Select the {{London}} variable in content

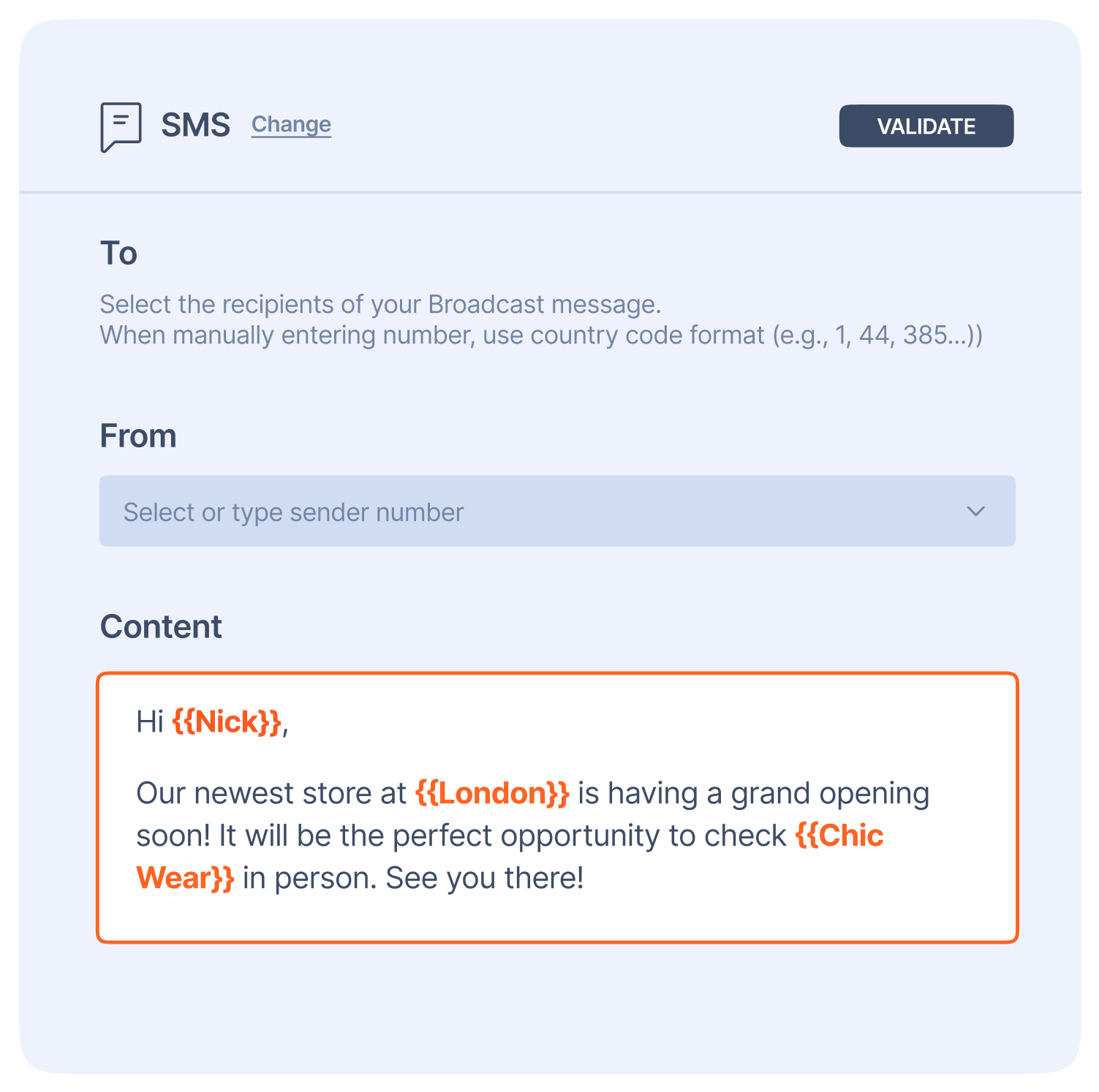492,793
